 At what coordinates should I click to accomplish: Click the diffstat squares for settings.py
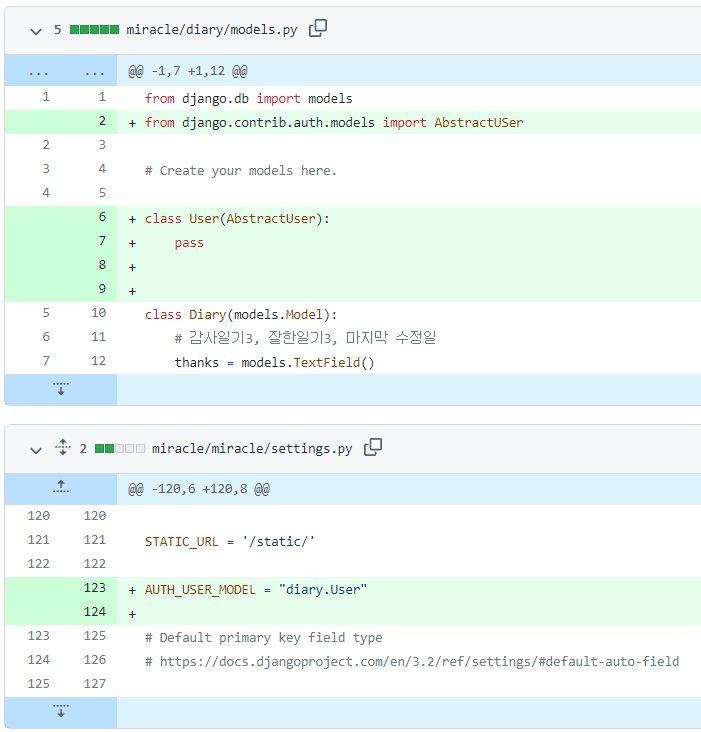(120, 449)
